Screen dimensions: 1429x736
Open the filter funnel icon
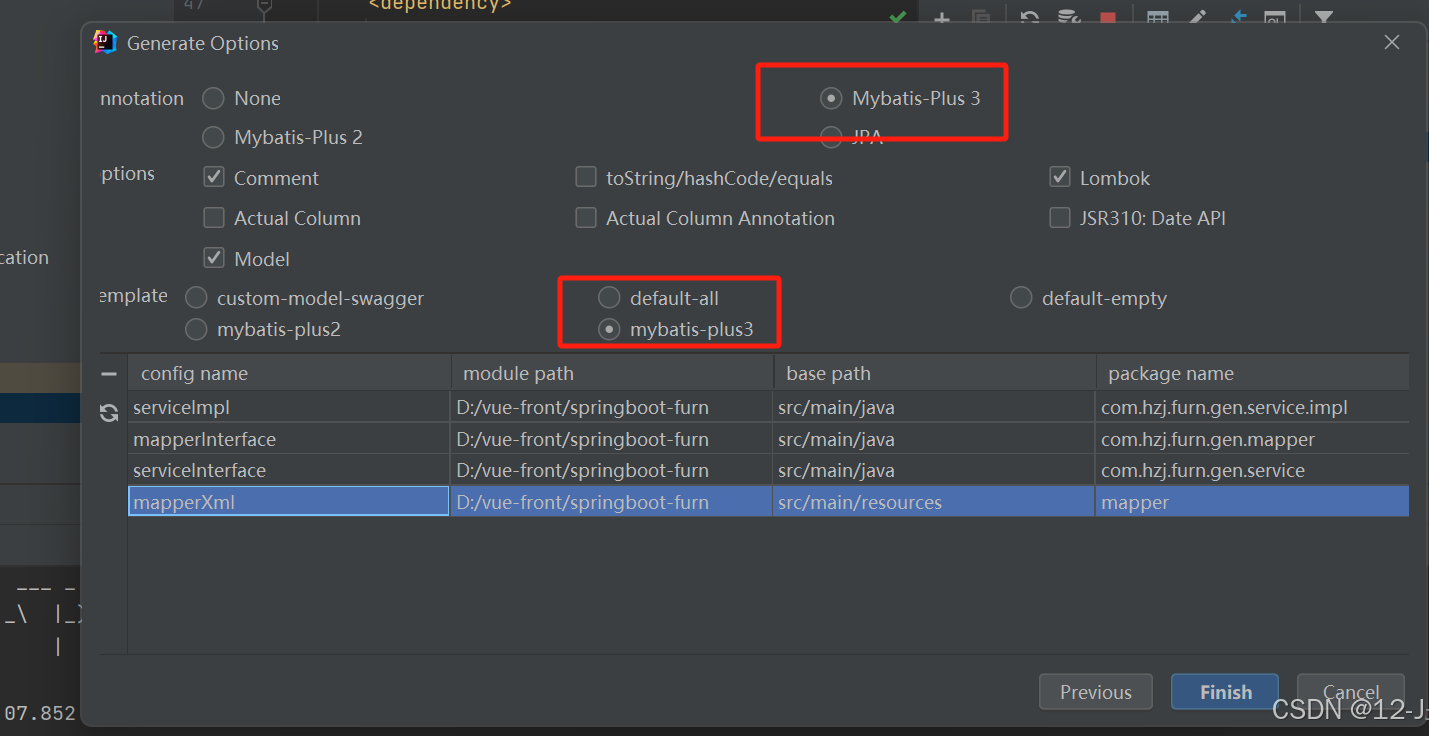click(x=1322, y=17)
